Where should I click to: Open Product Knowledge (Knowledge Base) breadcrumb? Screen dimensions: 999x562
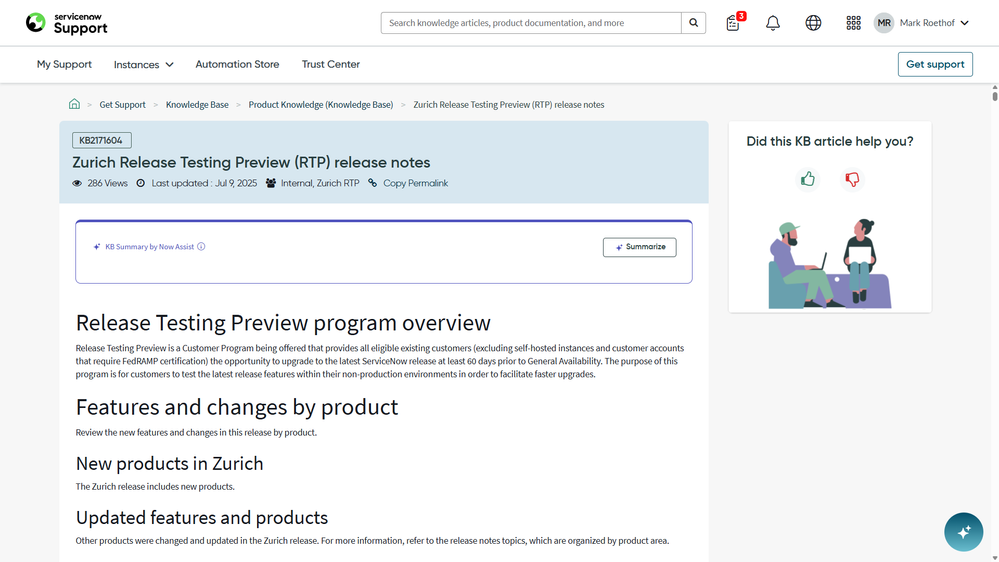(320, 104)
